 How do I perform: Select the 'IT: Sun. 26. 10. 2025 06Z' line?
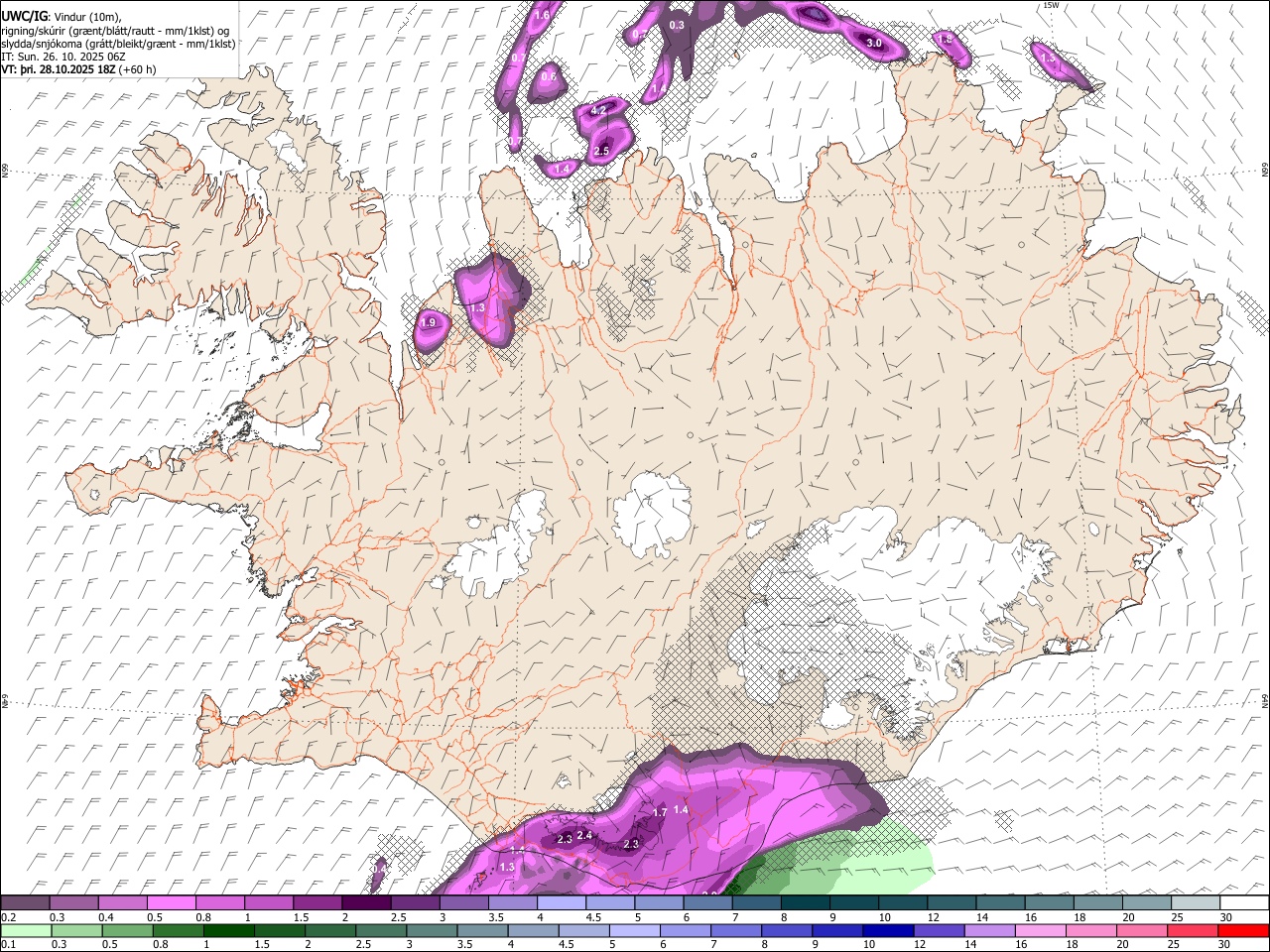[x=63, y=57]
